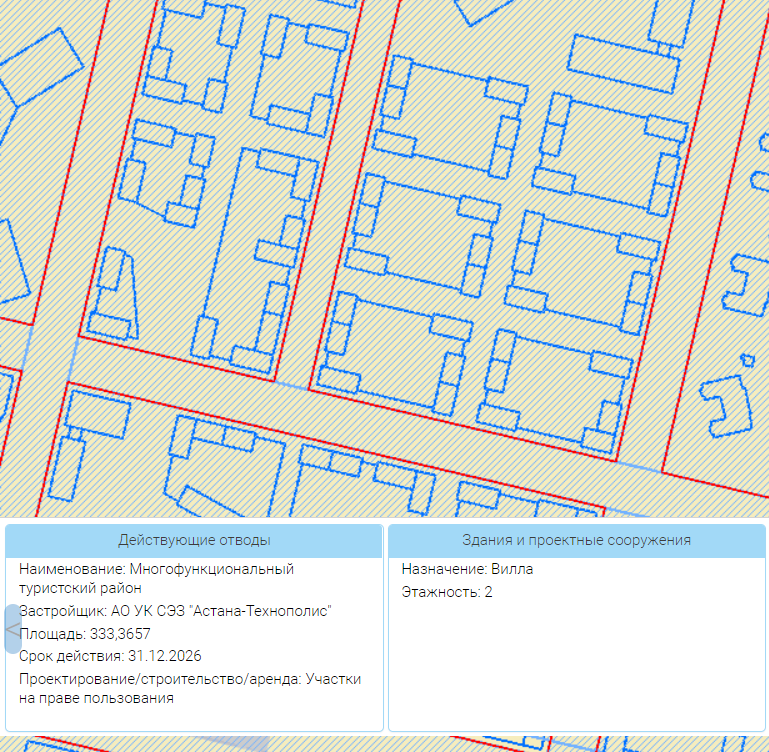Click the 'Застройщик: АО УК СЭЗ' line

[x=174, y=610]
